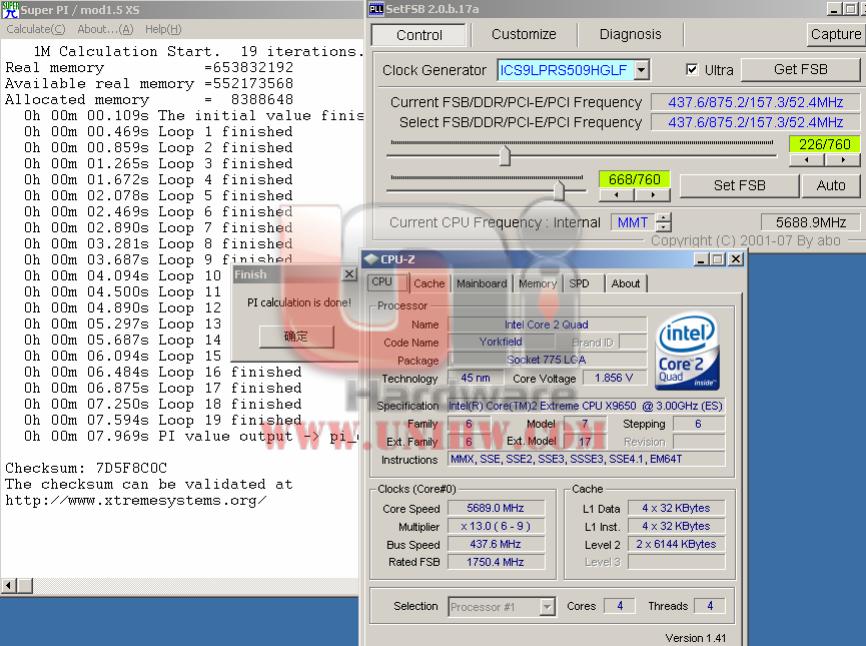Viewport: 866px width, 646px height.
Task: Click the Cores count field showing 4
Action: 620,606
